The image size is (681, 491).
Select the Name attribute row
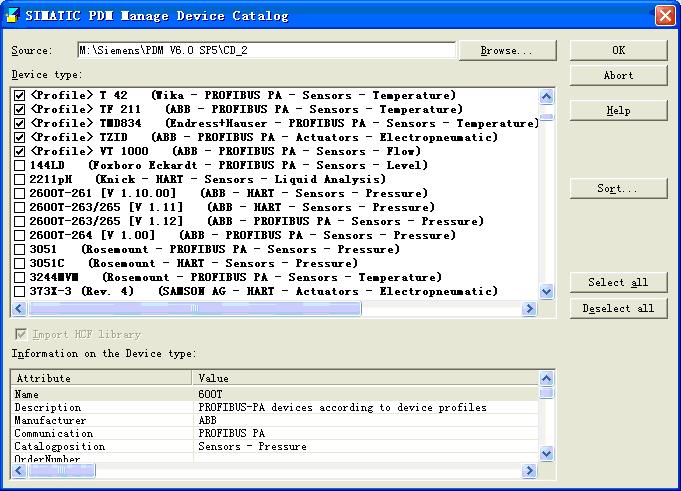point(275,394)
